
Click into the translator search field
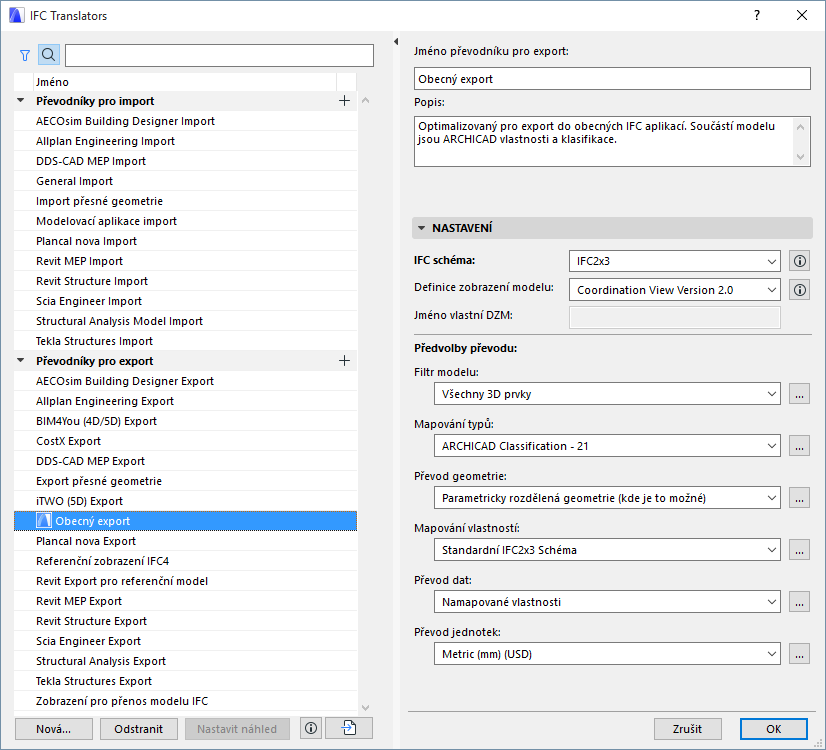(x=219, y=55)
